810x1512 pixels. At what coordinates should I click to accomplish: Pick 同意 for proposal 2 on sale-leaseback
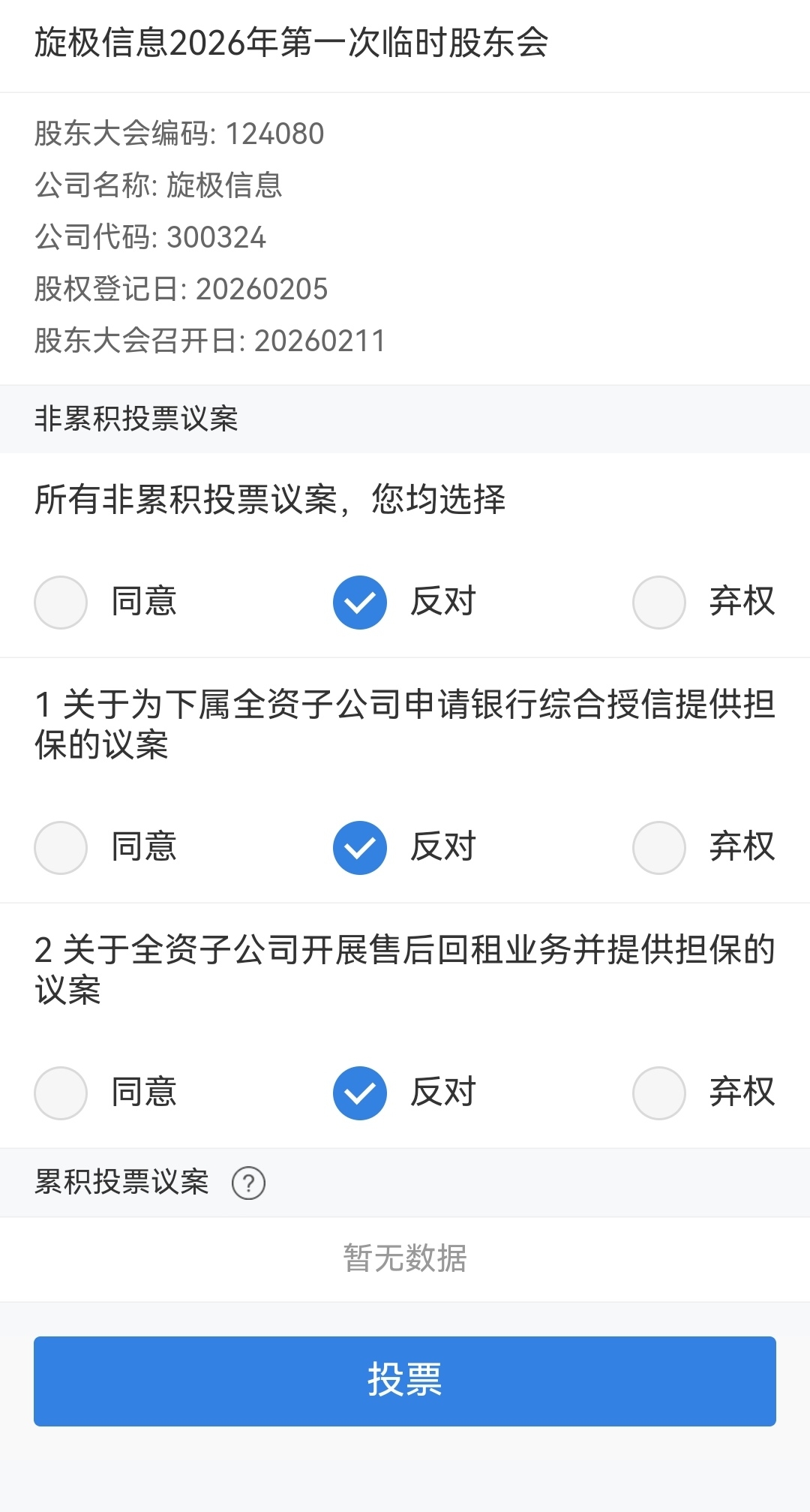click(61, 1093)
